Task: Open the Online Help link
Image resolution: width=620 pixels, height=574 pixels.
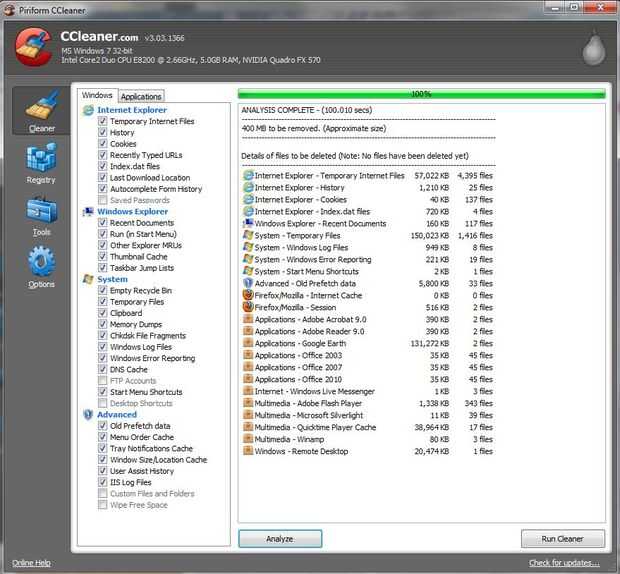Action: click(x=31, y=563)
